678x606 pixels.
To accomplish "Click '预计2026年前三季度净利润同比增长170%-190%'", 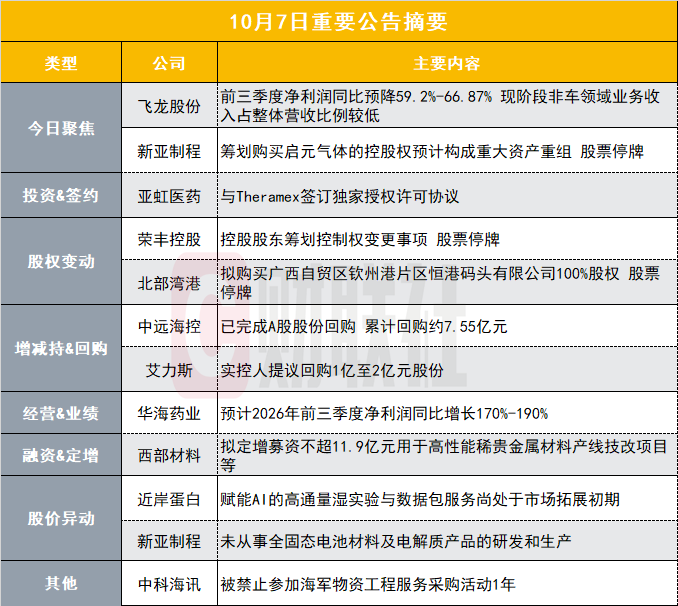I will [x=384, y=414].
